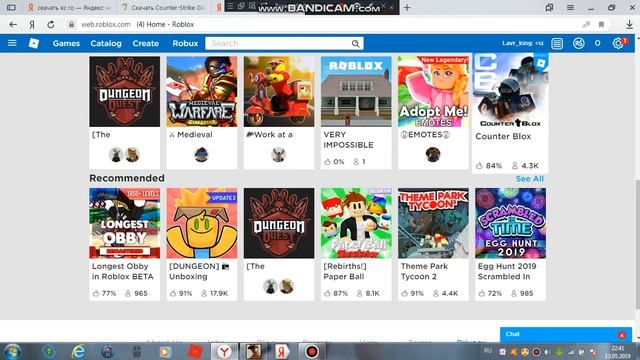Open the Robux currency icon

click(578, 43)
